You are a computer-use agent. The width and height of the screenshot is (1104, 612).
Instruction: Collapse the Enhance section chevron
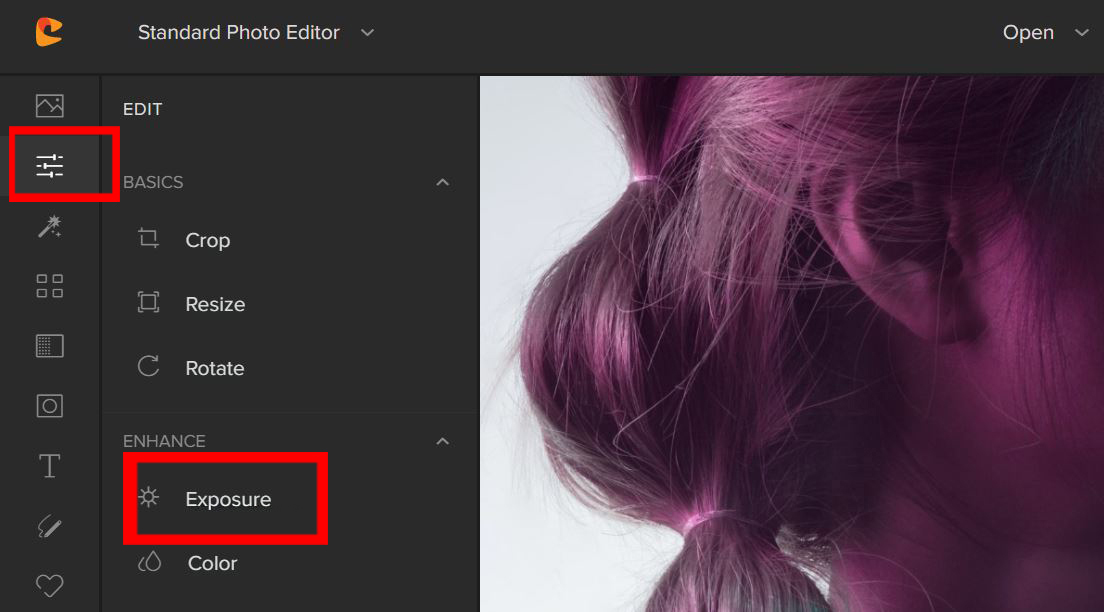442,442
